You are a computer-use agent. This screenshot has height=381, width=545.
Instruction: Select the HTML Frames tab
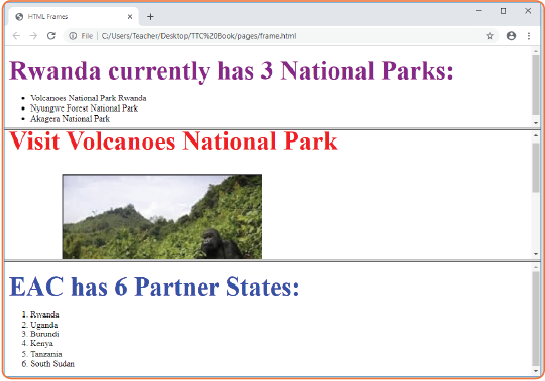pyautogui.click(x=73, y=16)
